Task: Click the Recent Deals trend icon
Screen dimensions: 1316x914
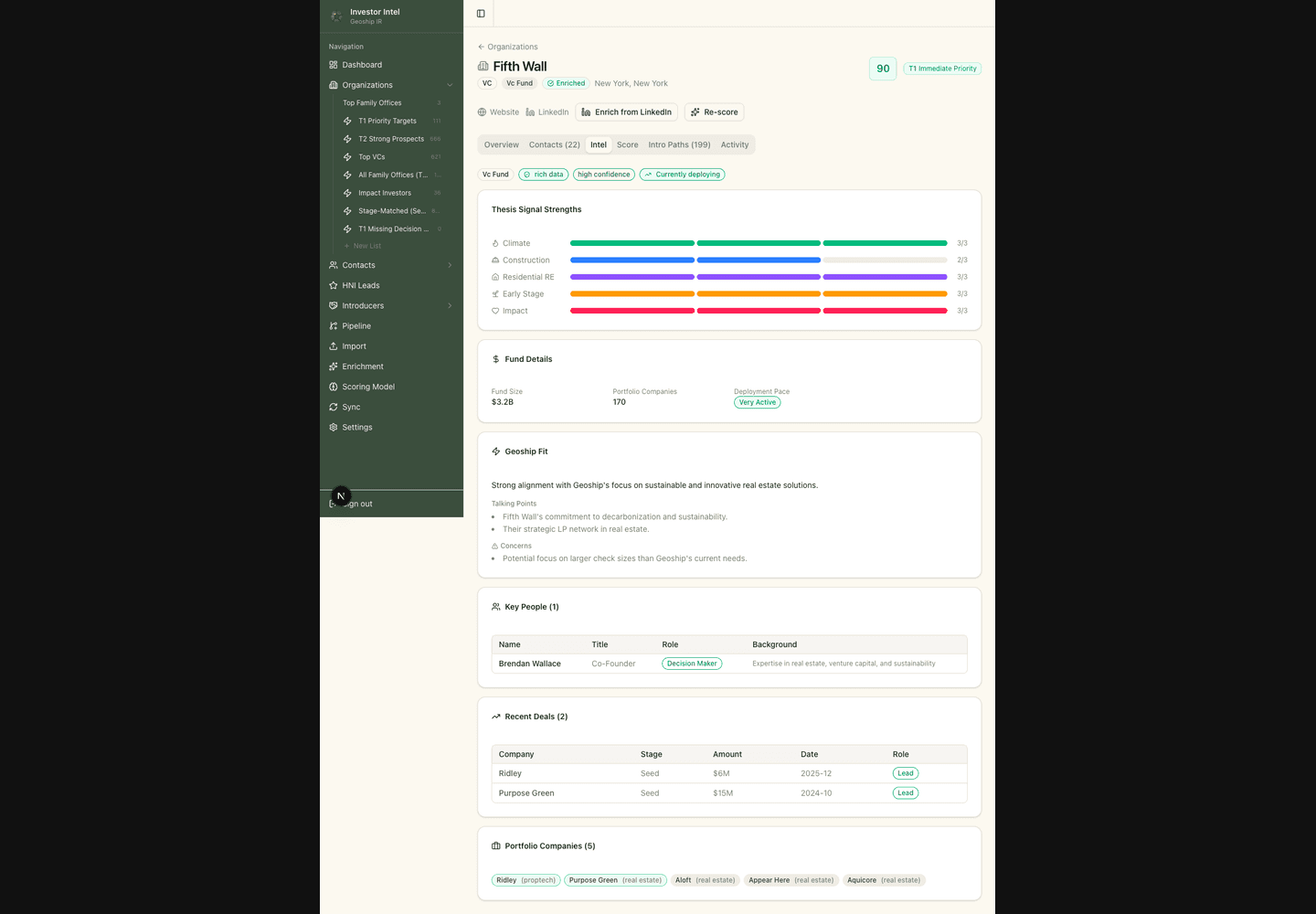Action: pos(496,717)
